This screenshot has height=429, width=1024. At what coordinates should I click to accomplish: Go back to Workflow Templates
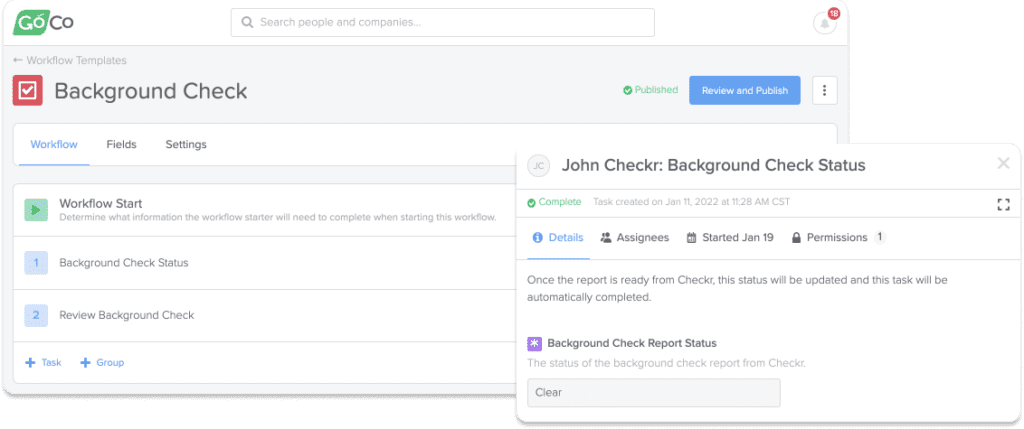click(70, 60)
